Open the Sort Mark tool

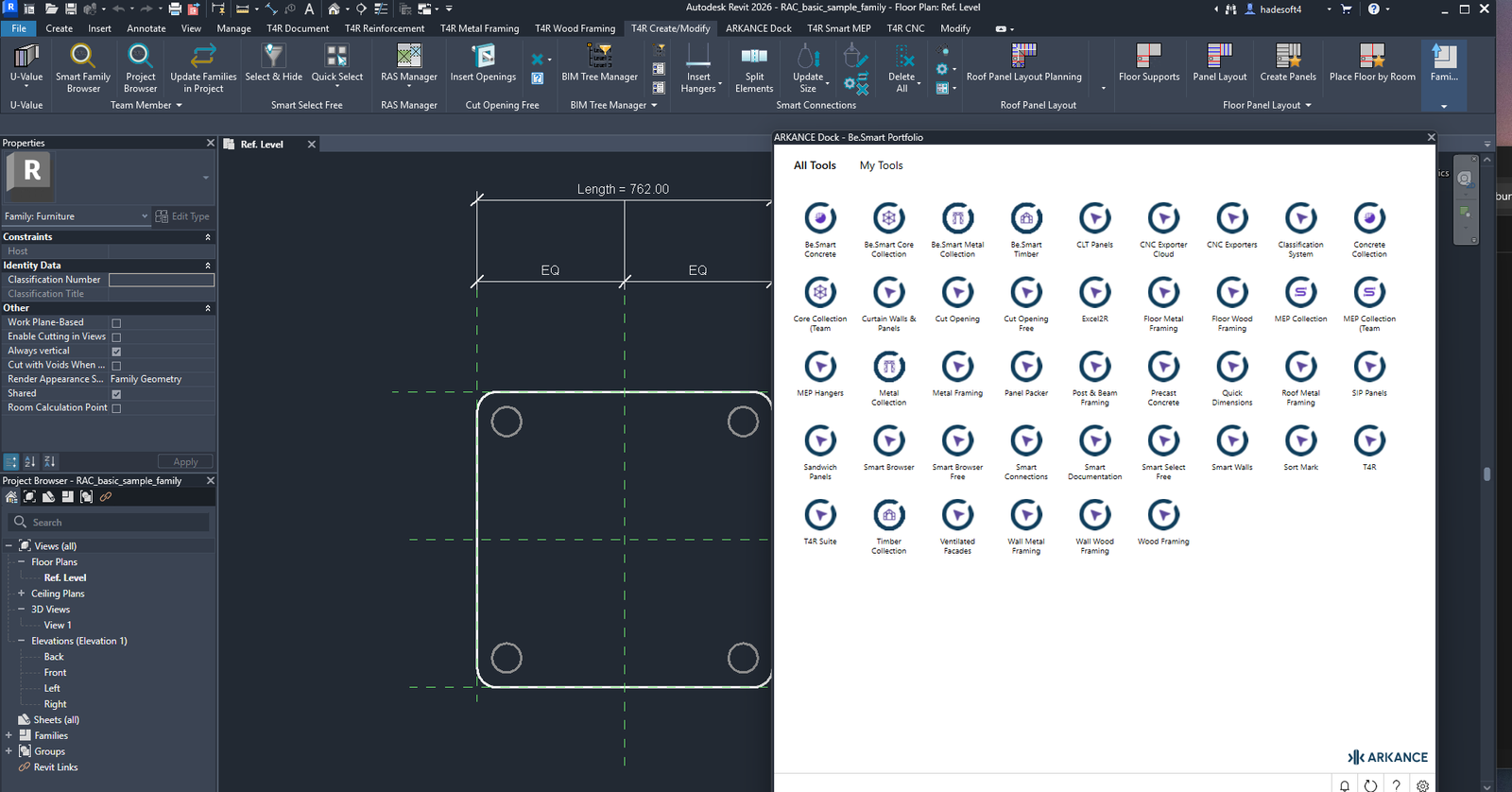(x=1301, y=448)
